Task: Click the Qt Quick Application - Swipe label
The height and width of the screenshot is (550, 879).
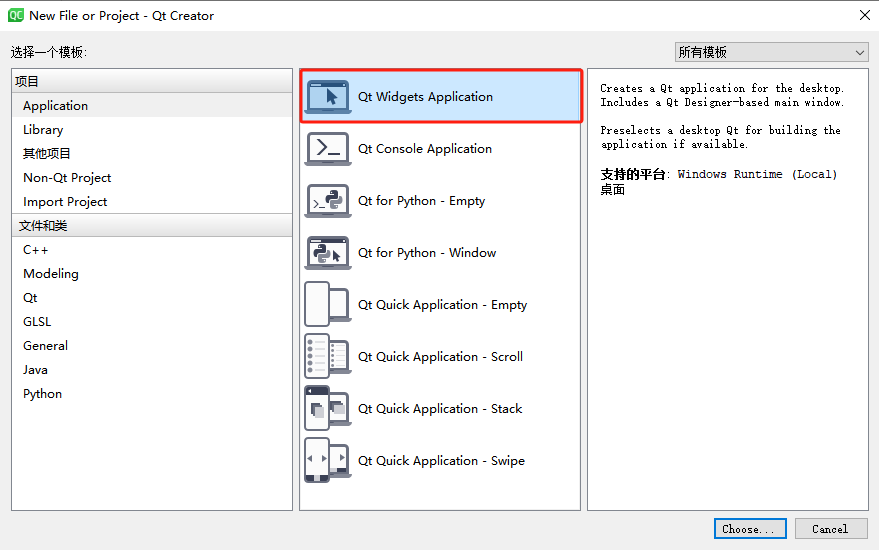Action: pos(442,461)
